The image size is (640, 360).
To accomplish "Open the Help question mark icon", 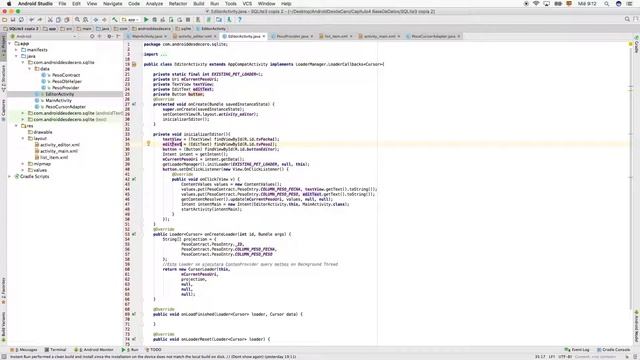I will [x=240, y=20].
